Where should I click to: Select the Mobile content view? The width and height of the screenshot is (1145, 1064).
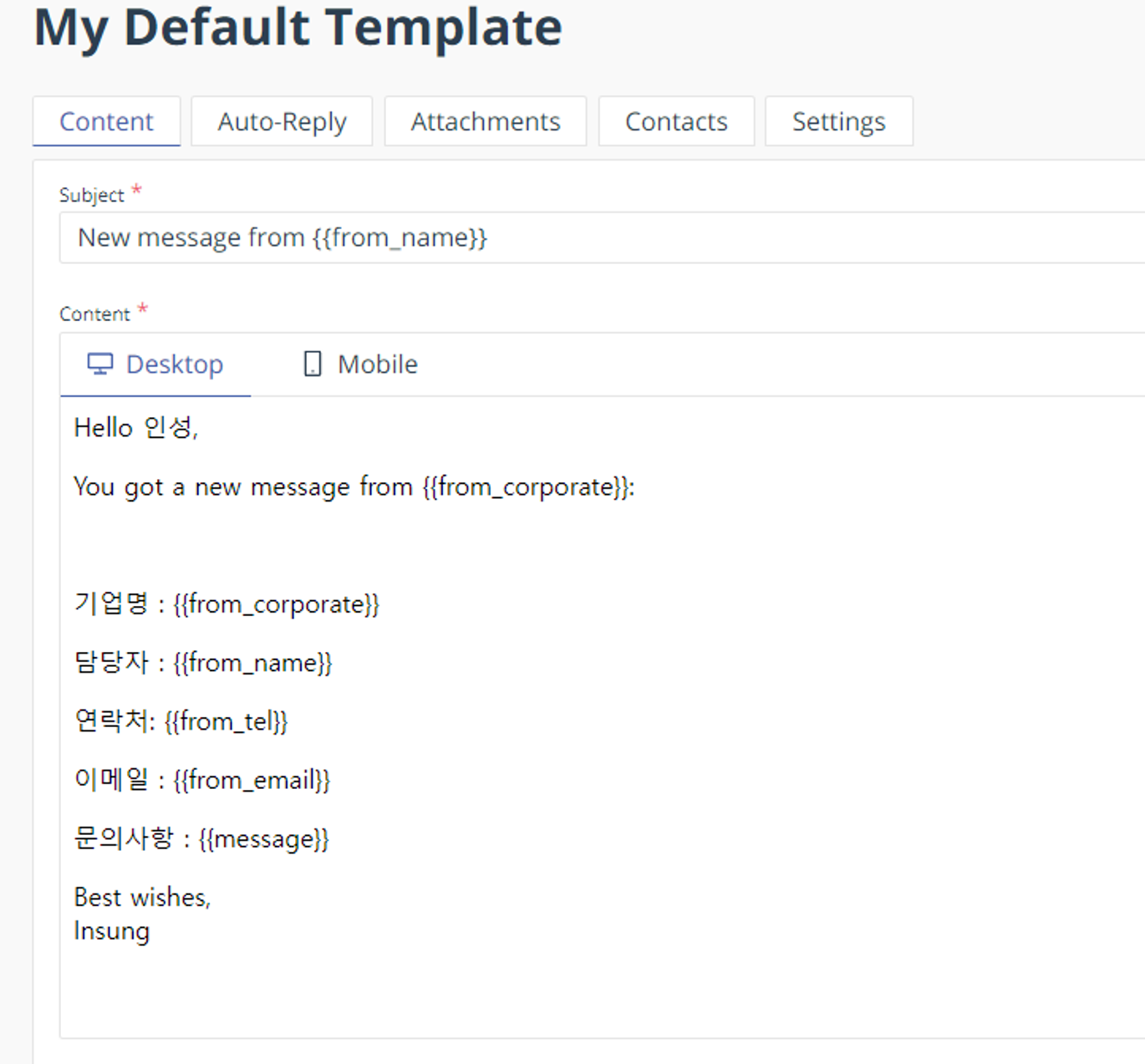(360, 364)
